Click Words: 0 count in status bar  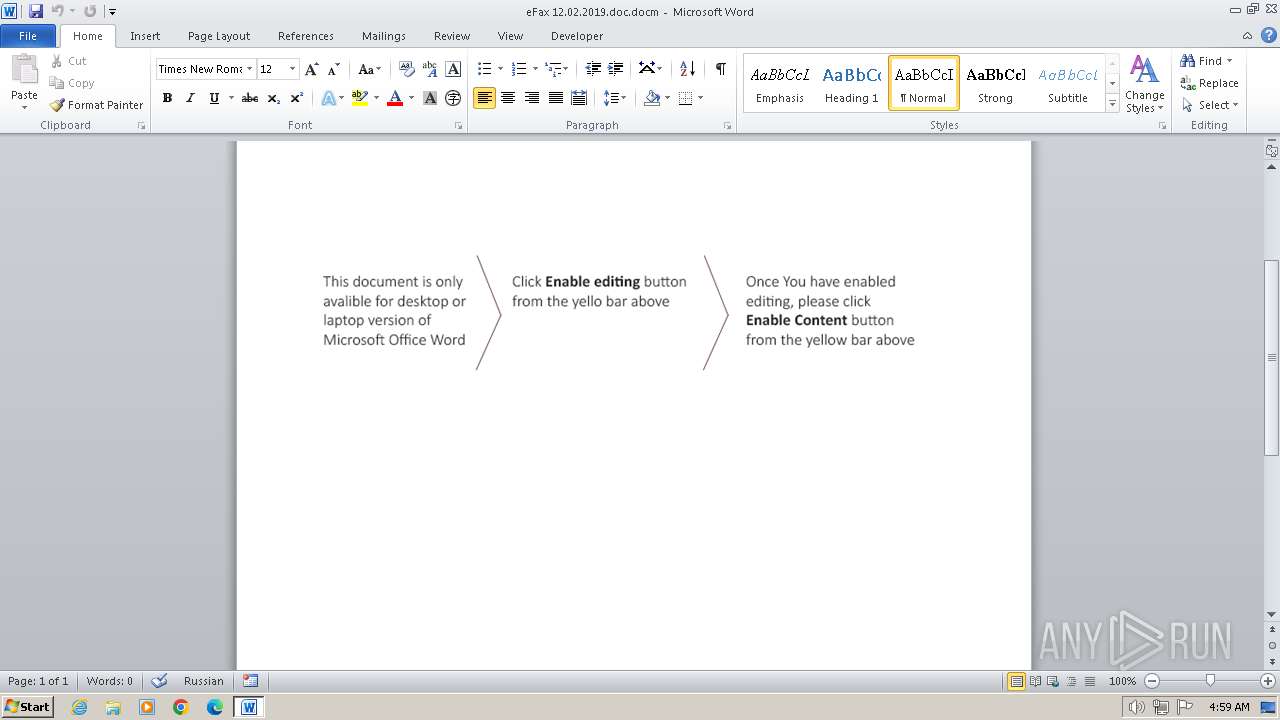[x=110, y=681]
